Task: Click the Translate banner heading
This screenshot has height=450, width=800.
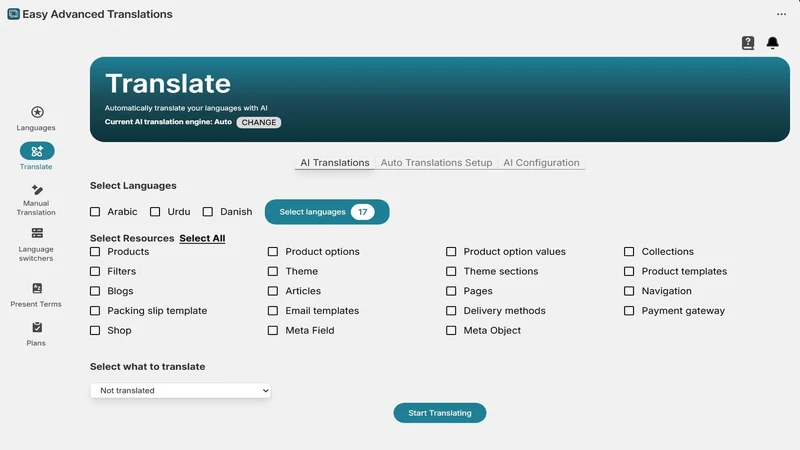Action: coord(168,84)
